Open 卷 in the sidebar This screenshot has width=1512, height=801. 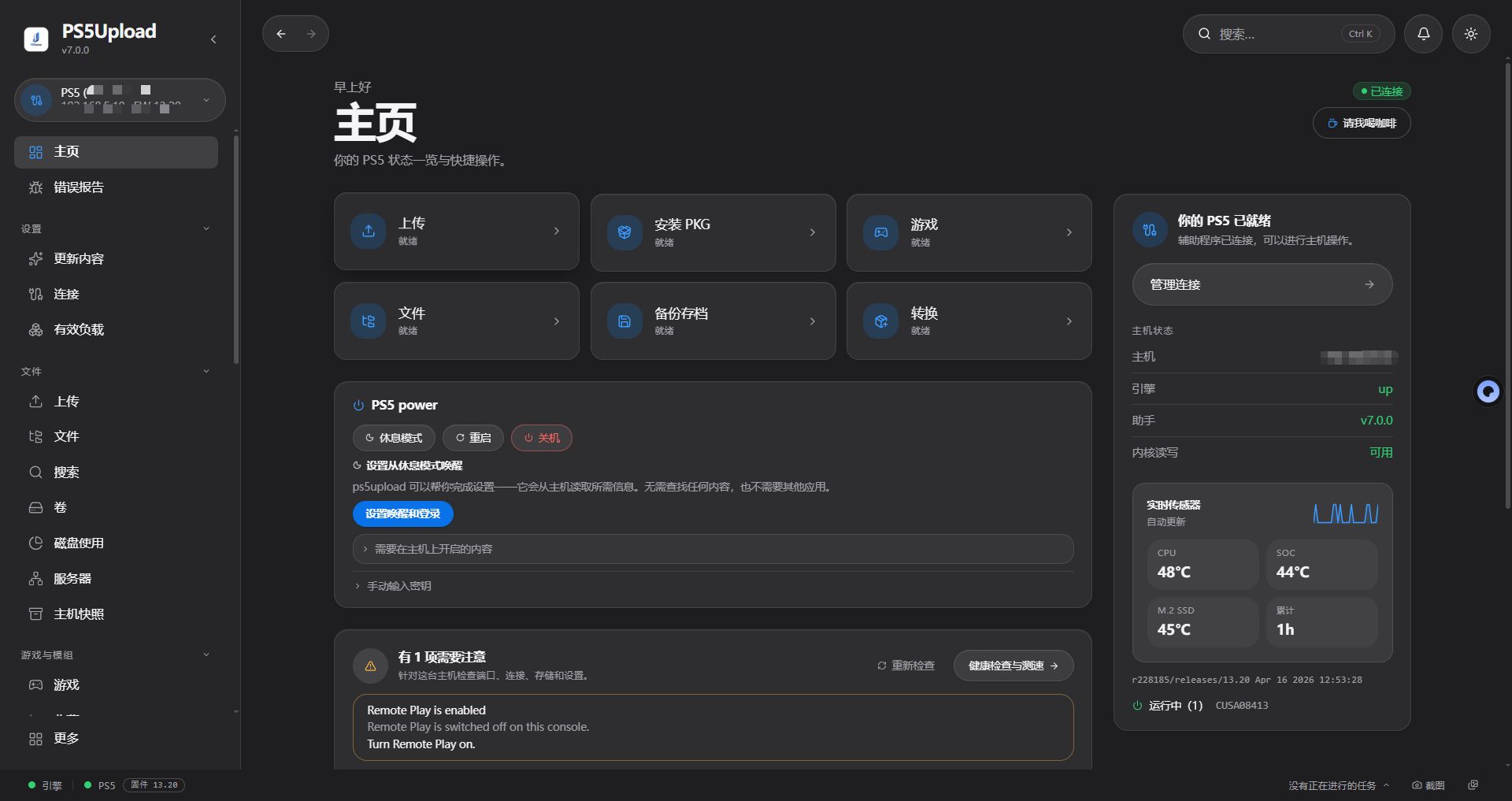(116, 508)
